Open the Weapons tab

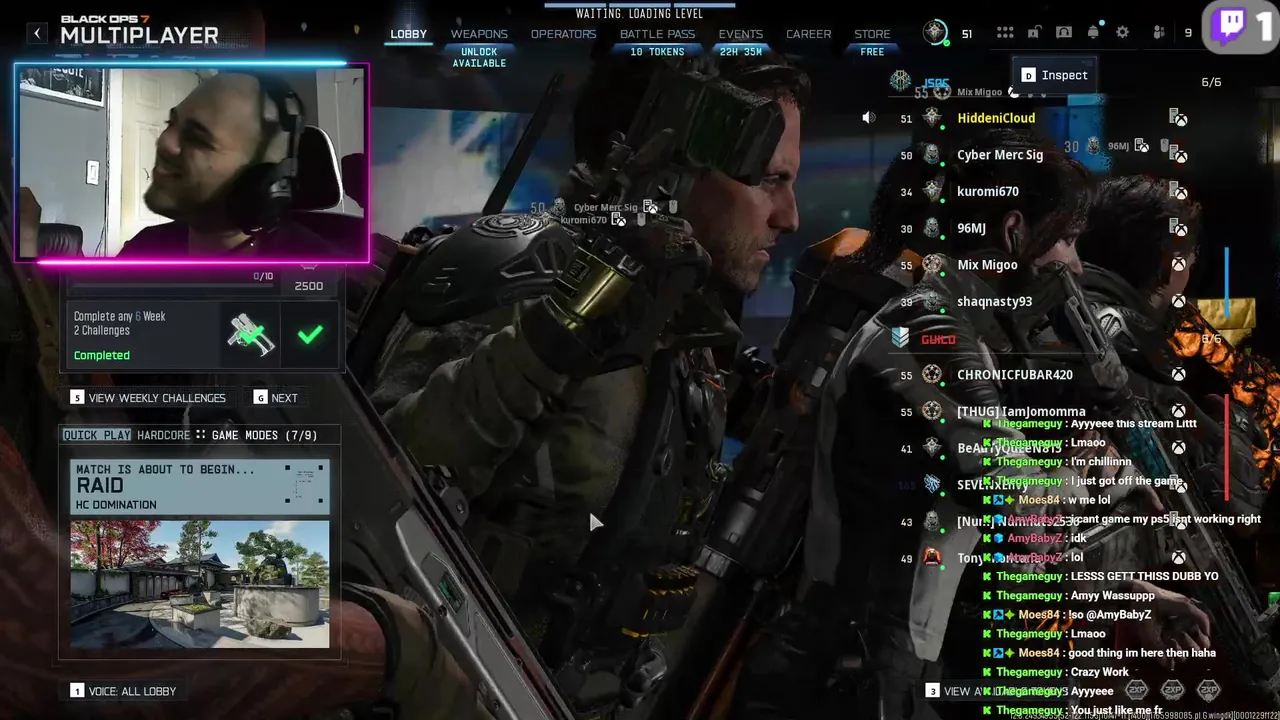click(479, 34)
